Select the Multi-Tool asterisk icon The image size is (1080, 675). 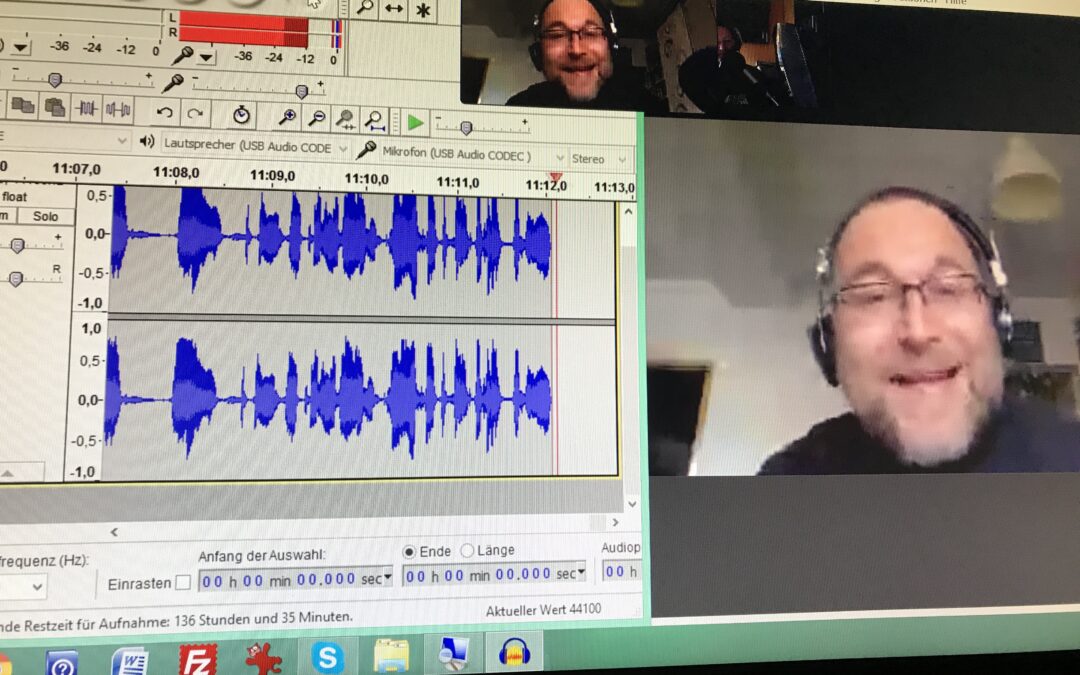click(423, 10)
